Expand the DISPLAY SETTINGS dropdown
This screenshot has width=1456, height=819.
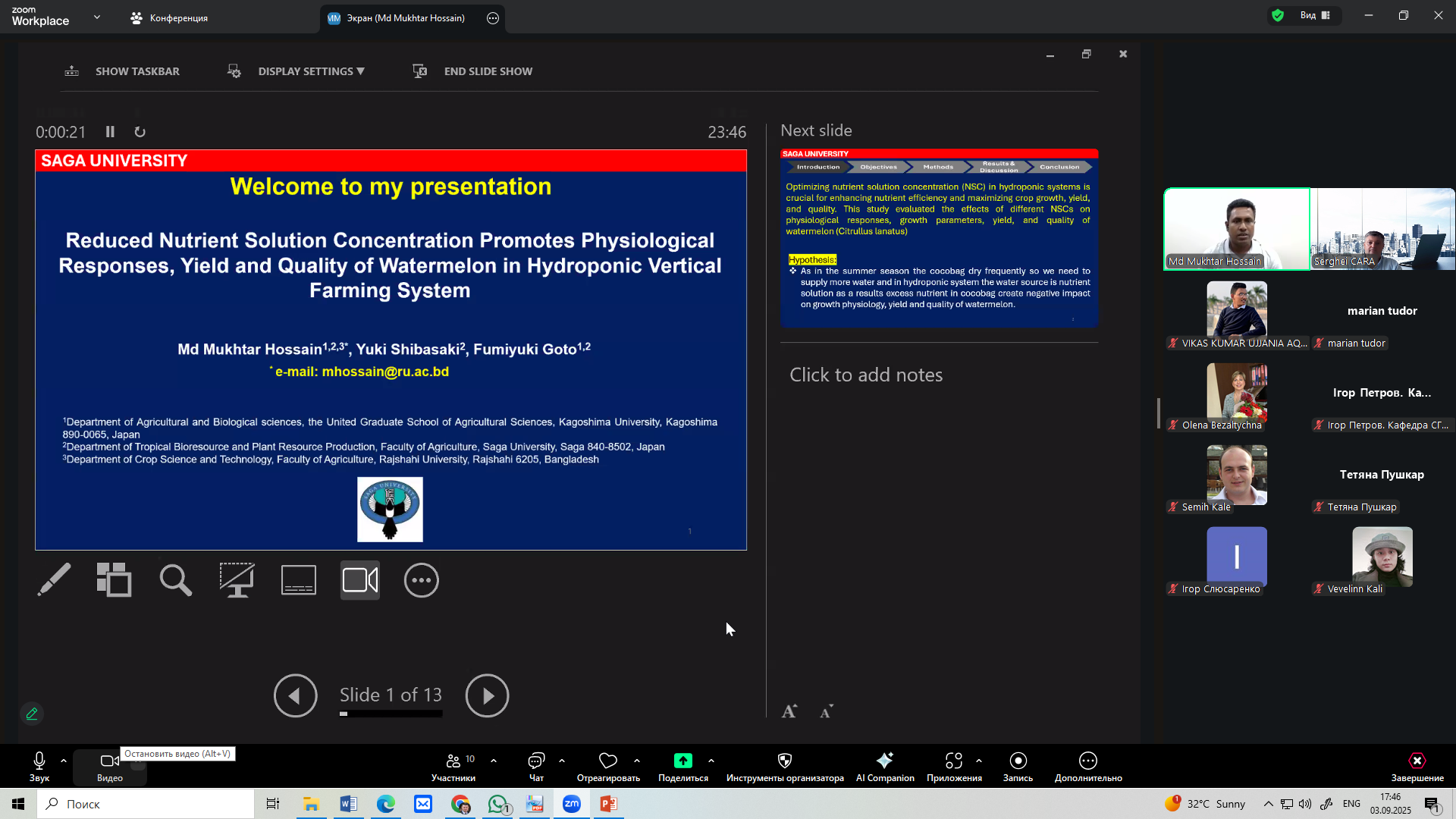pos(311,71)
